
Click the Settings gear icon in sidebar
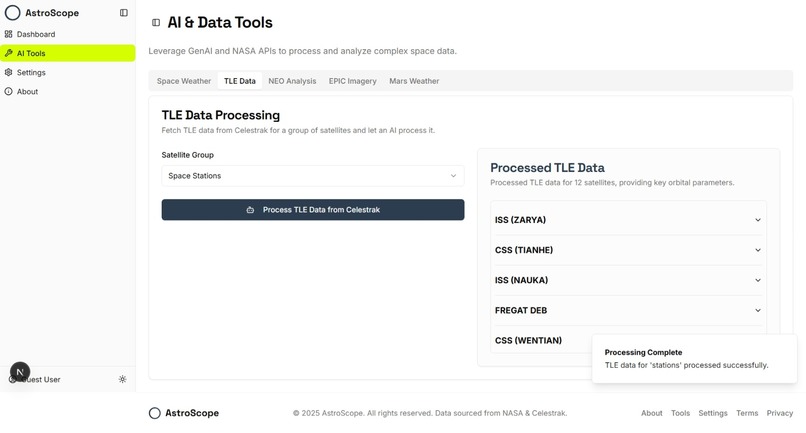(8, 73)
